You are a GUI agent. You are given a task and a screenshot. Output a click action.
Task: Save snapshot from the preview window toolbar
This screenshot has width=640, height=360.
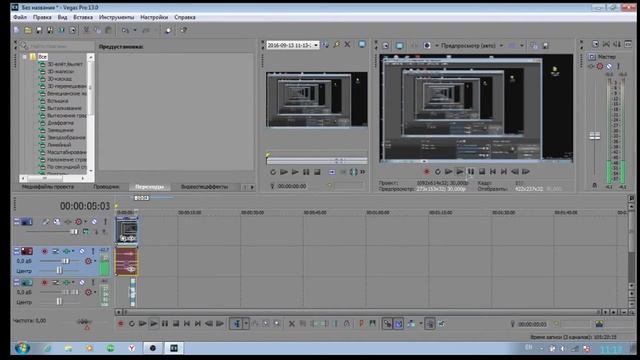pos(545,46)
